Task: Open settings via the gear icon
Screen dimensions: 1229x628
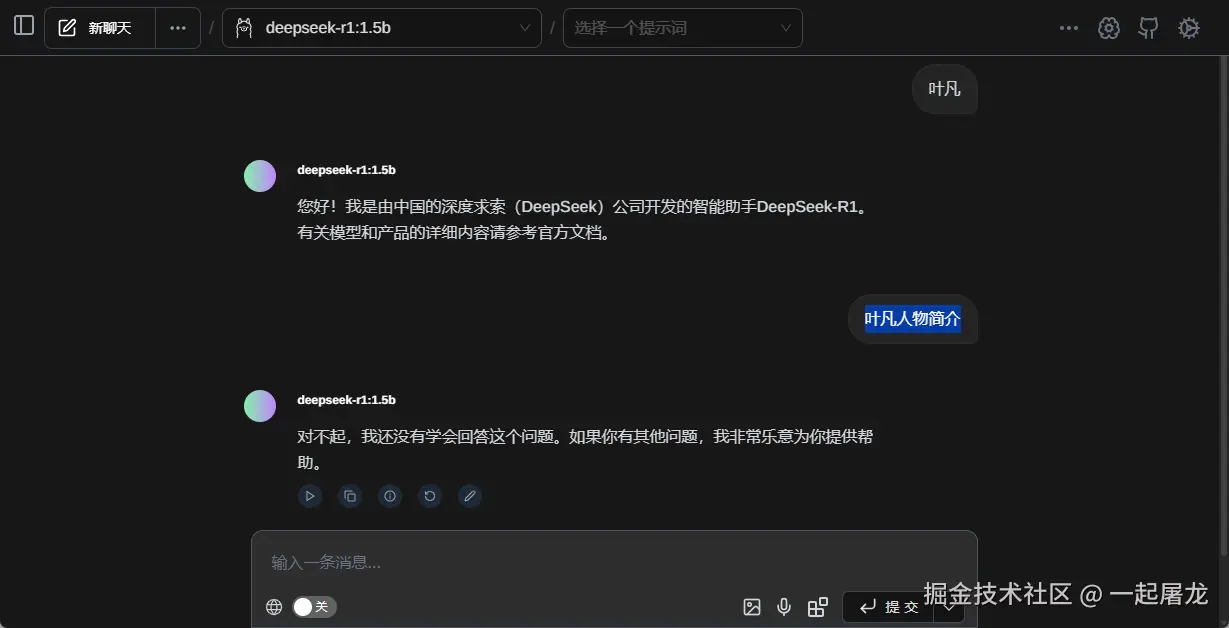Action: pos(1188,28)
